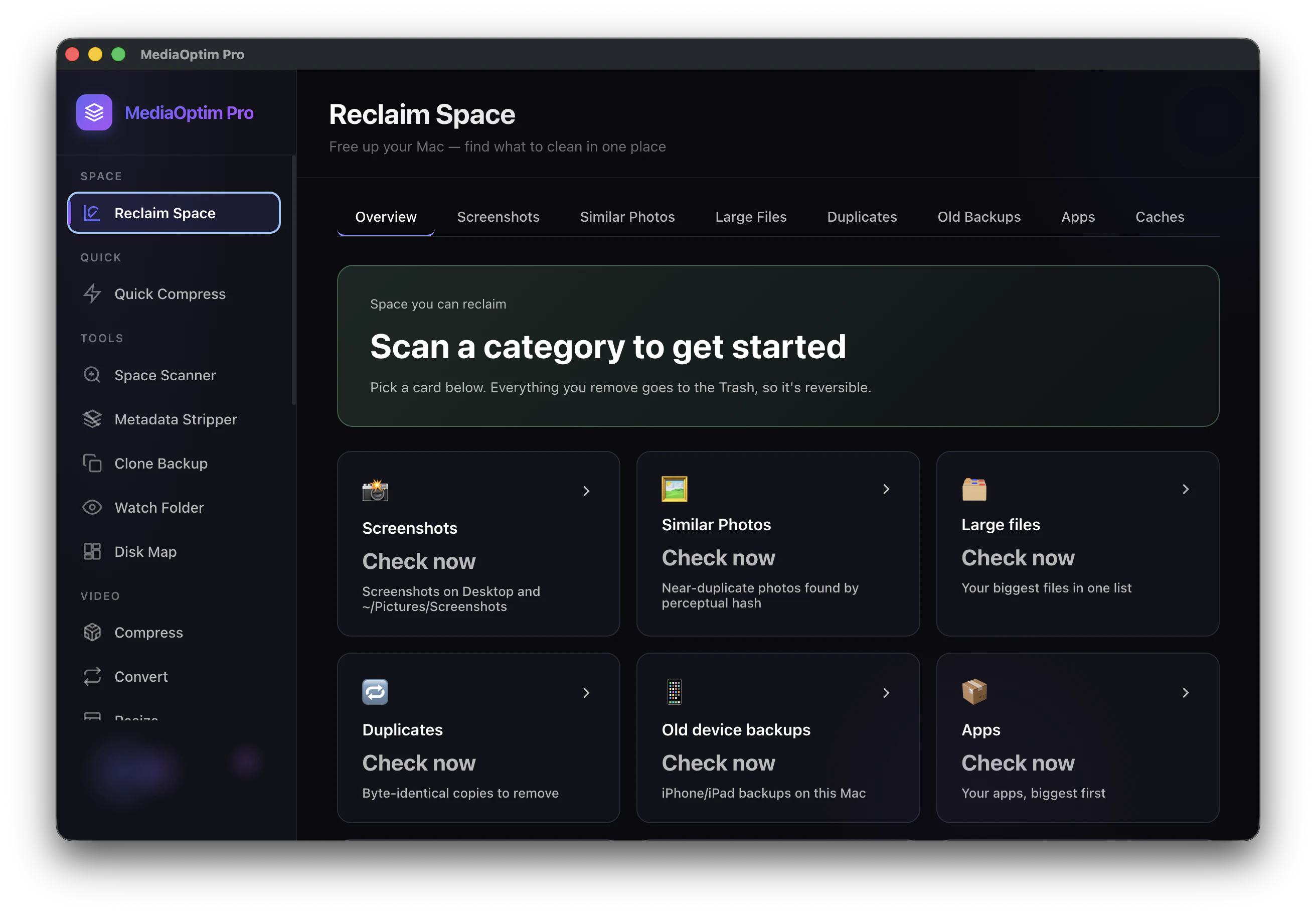Switch to the Screenshots tab
This screenshot has height=915, width=1316.
pos(498,217)
